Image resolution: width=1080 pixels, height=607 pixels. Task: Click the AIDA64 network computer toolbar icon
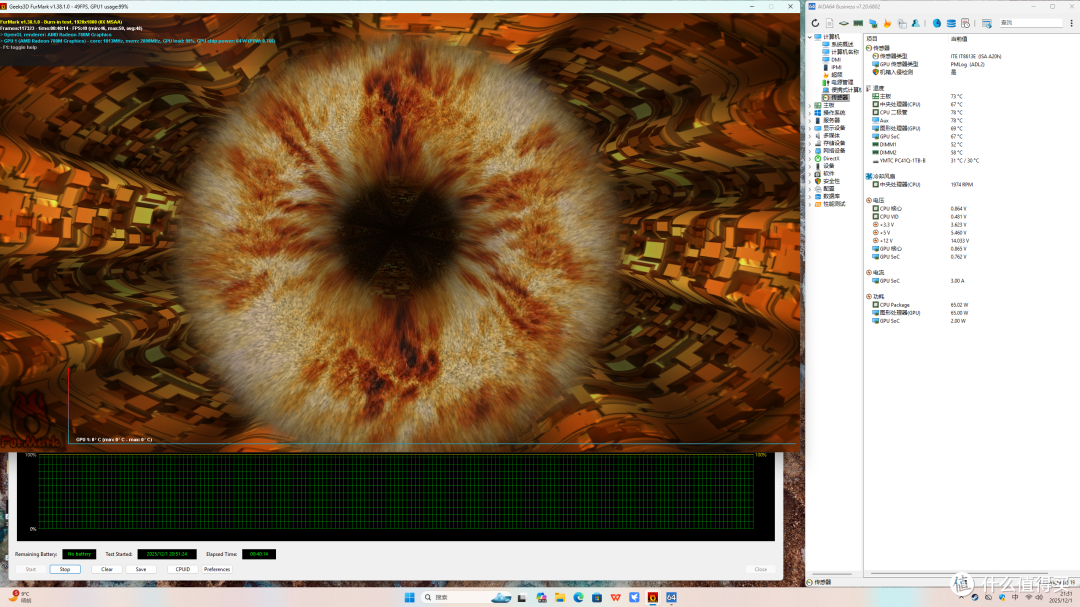tap(873, 23)
